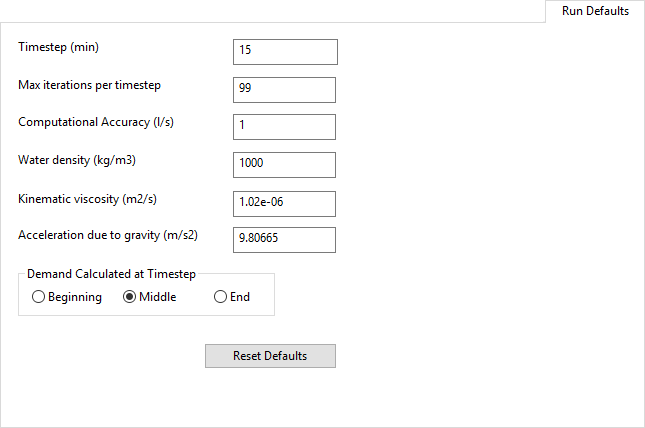Select the Kinematic viscosity value field
The width and height of the screenshot is (645, 428).
click(x=284, y=203)
